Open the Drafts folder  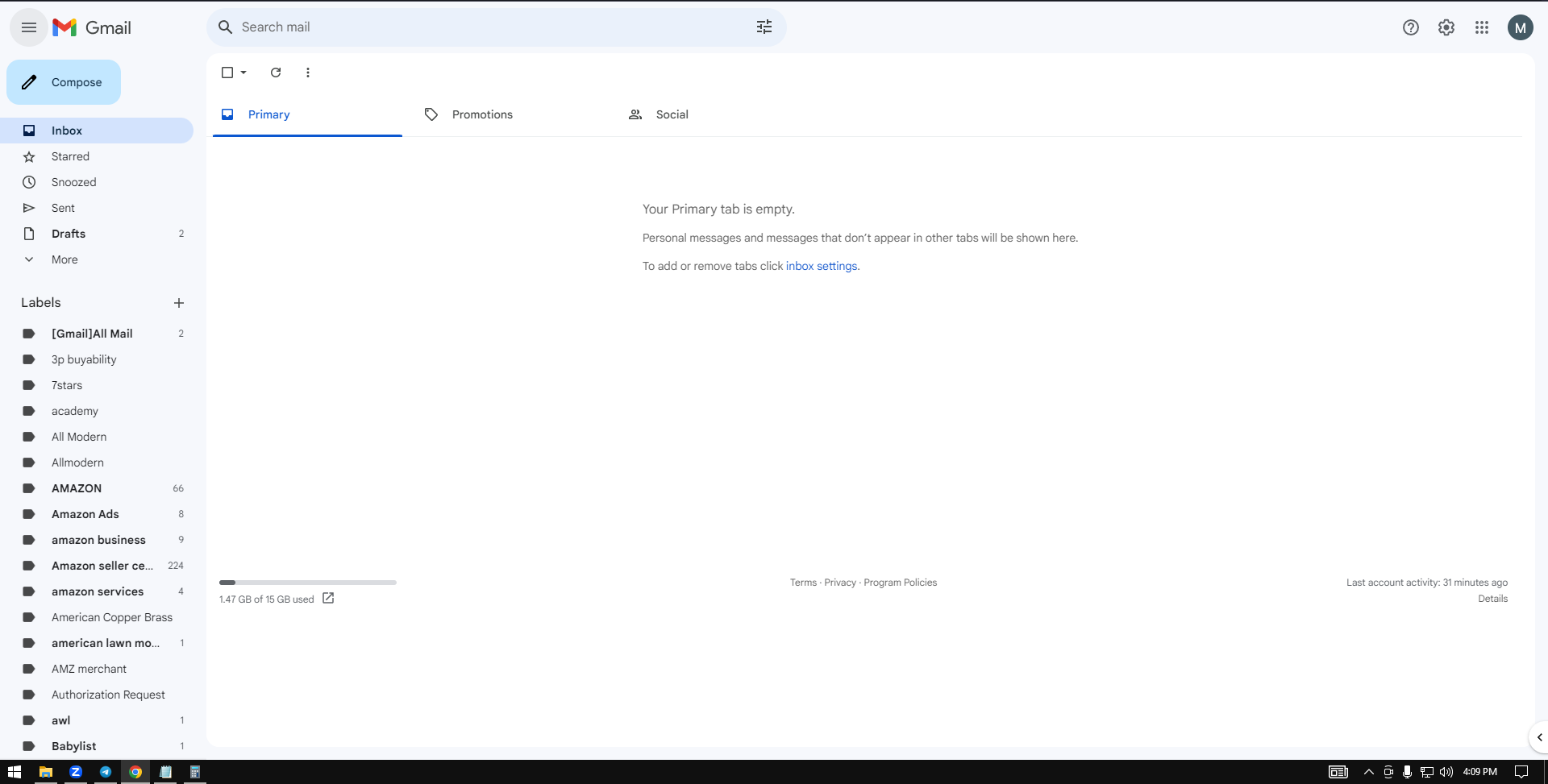point(97,234)
